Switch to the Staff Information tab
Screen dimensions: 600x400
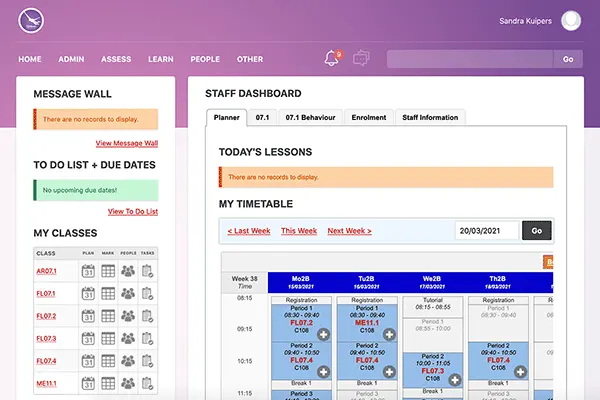pos(430,117)
